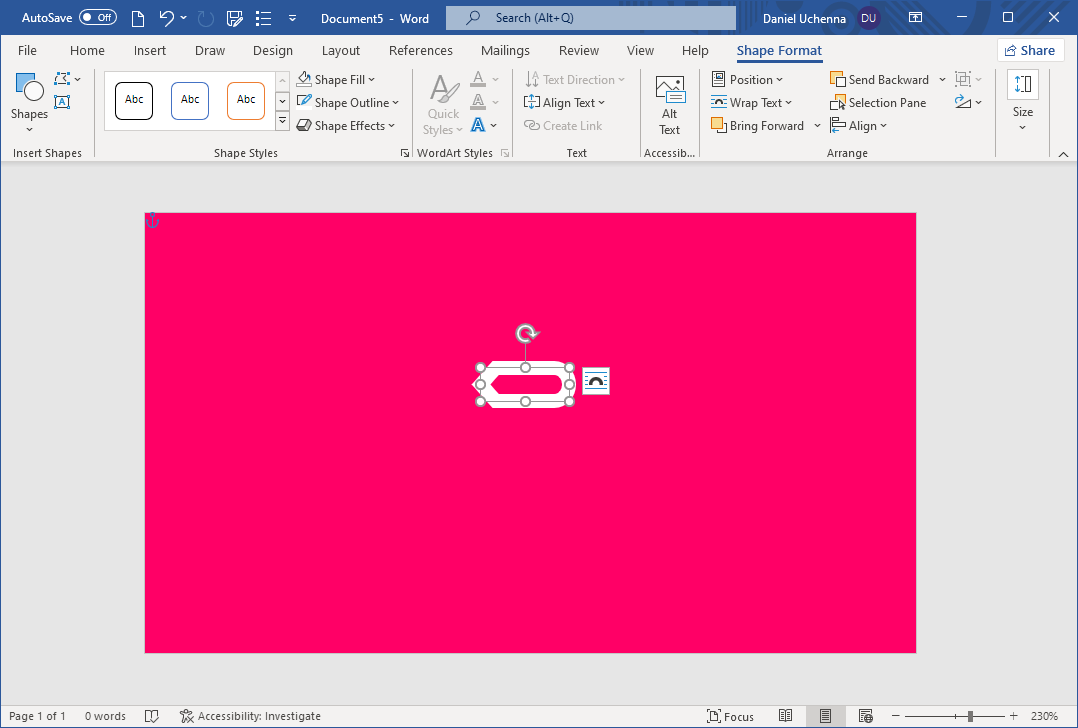Click the Accessibility Investigate status icon
The image size is (1078, 728).
[187, 716]
